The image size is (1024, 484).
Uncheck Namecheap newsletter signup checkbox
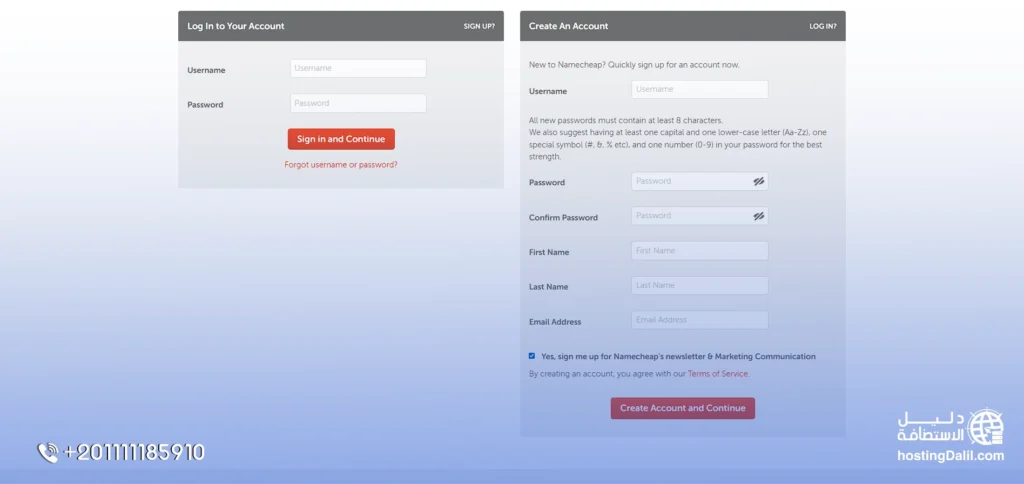[532, 356]
